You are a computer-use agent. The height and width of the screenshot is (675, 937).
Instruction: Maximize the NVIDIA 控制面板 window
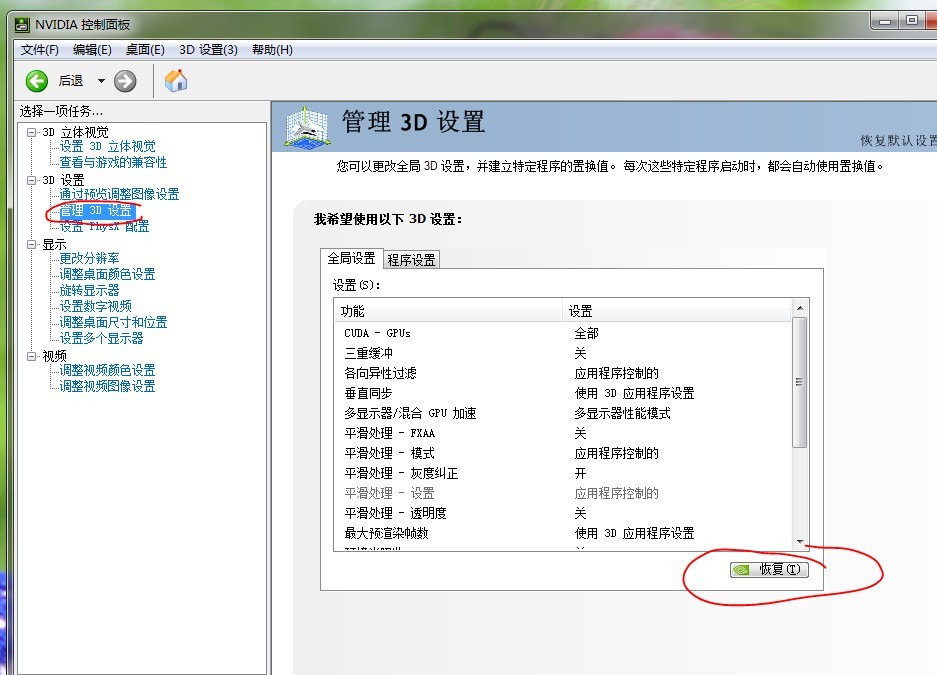(x=912, y=20)
